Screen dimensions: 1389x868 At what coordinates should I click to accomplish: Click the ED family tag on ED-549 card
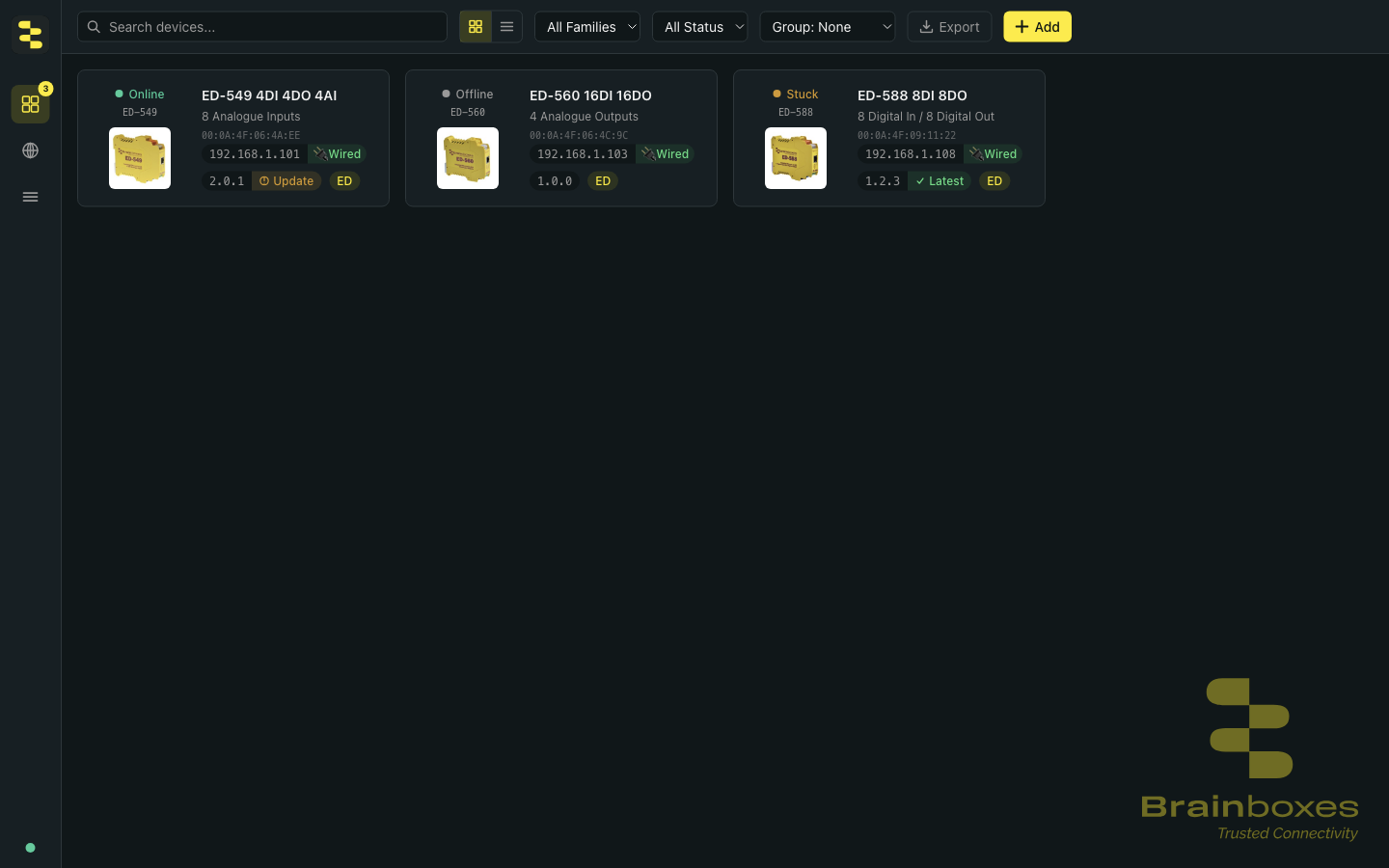[344, 181]
